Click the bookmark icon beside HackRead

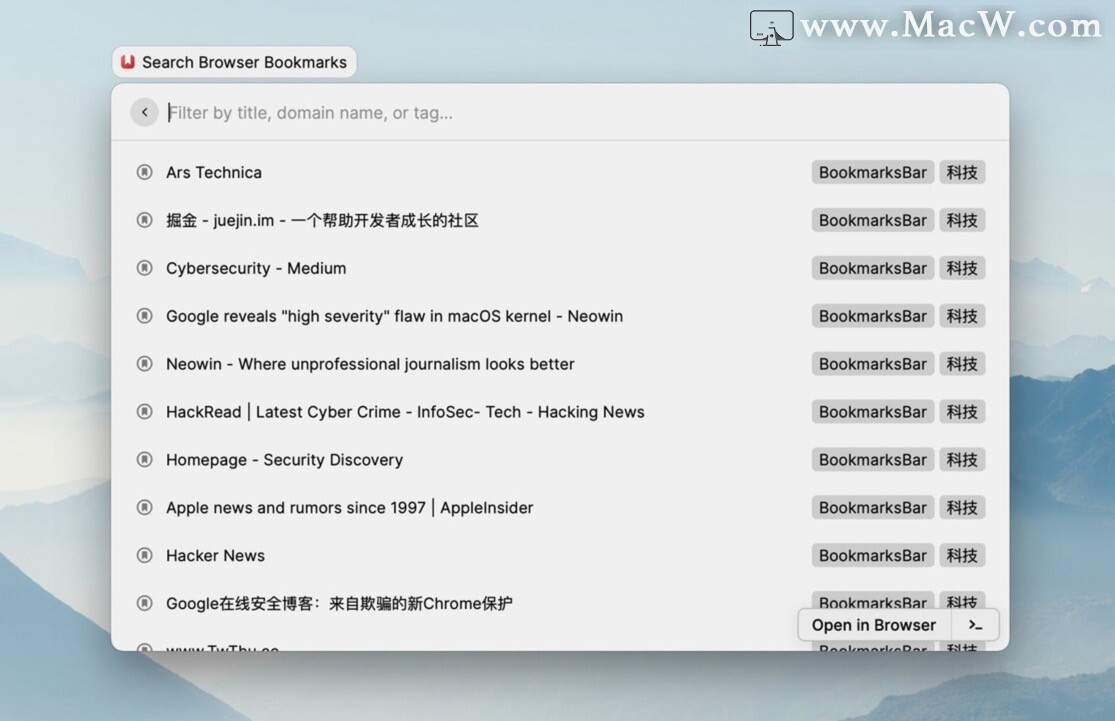click(x=144, y=412)
